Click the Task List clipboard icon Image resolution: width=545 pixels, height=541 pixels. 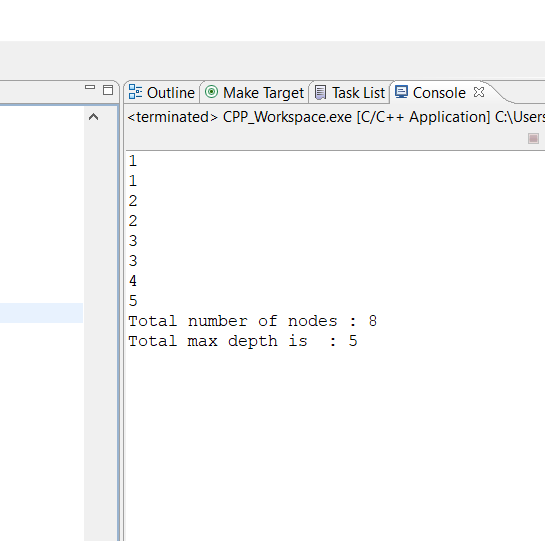[x=320, y=92]
